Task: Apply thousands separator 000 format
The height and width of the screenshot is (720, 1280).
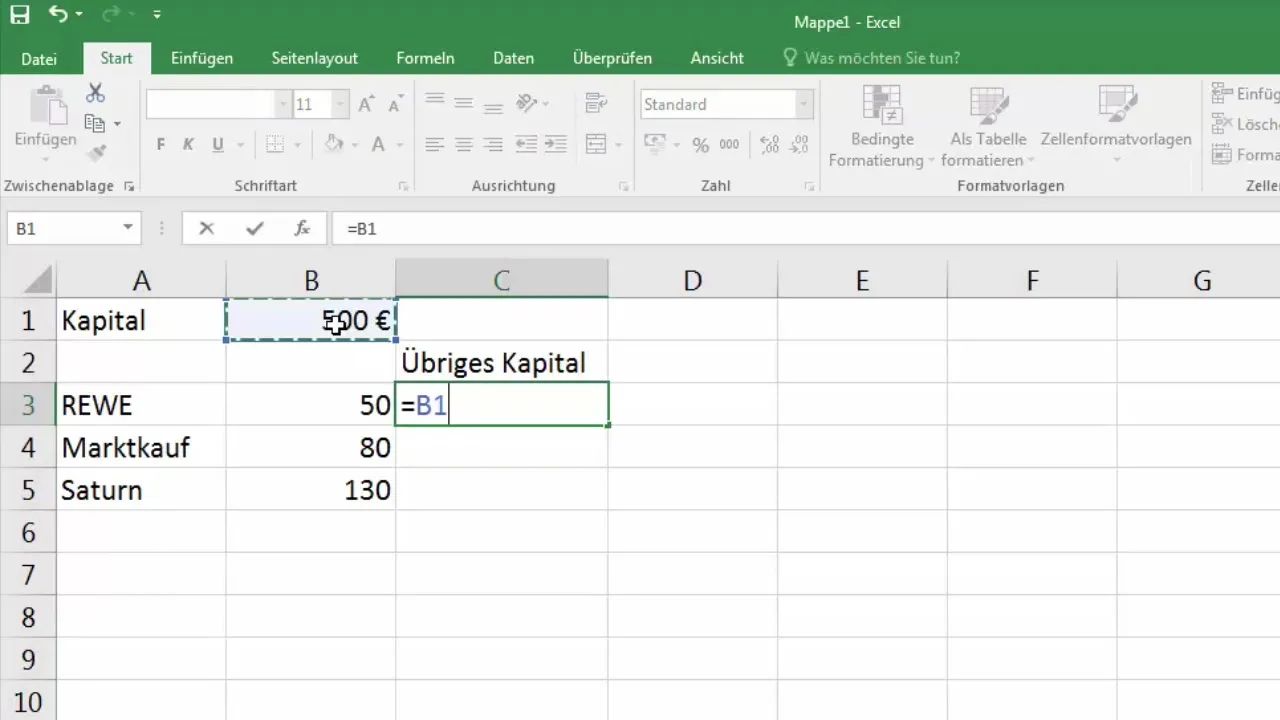Action: coord(729,145)
